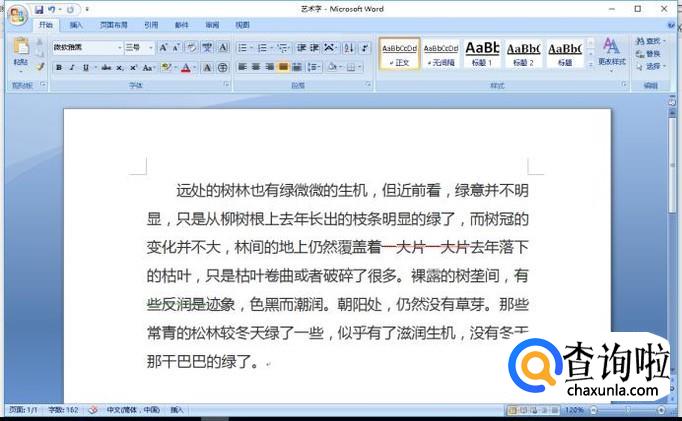Click the Paste icon
This screenshot has height=421, width=682.
pos(20,51)
